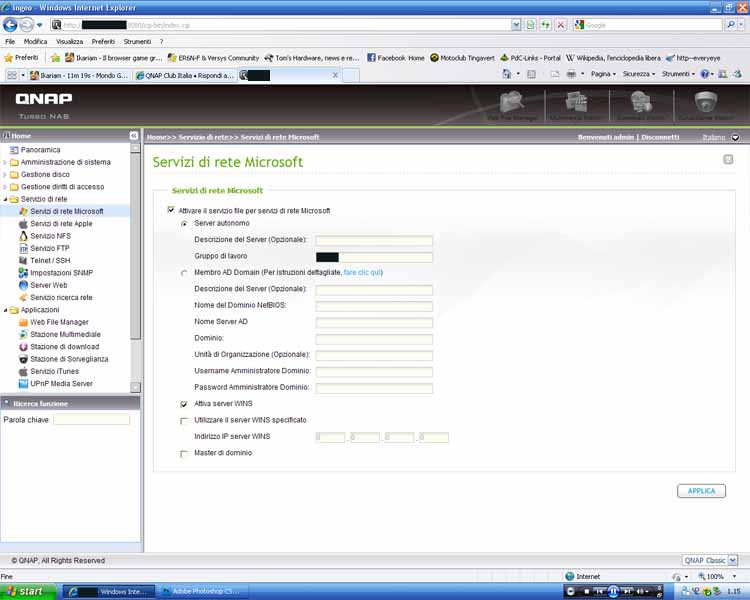Click the Servizi di rete Apple icon
The image size is (750, 600).
(x=23, y=224)
